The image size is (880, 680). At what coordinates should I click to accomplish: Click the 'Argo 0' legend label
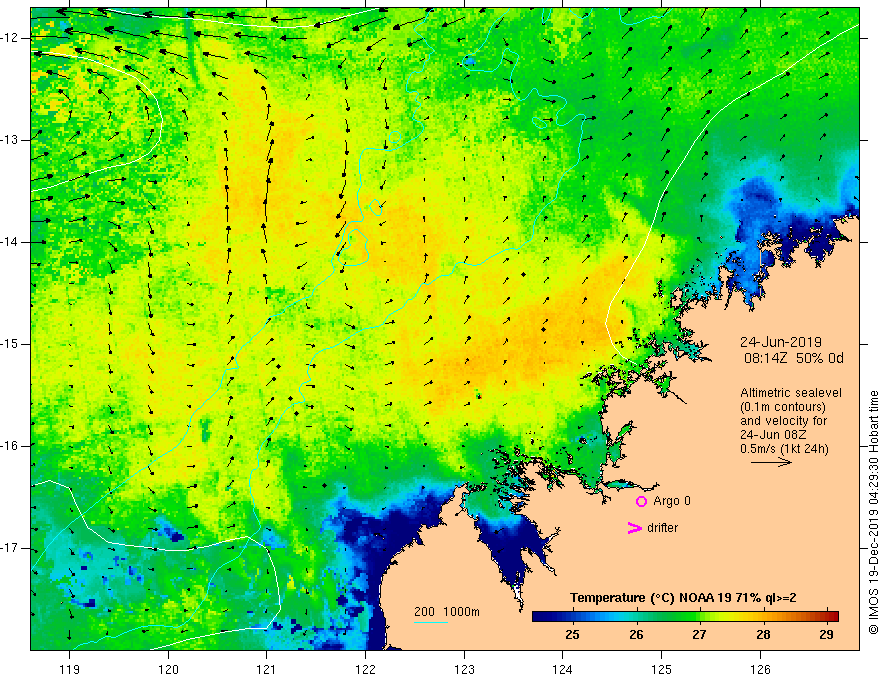pos(672,501)
